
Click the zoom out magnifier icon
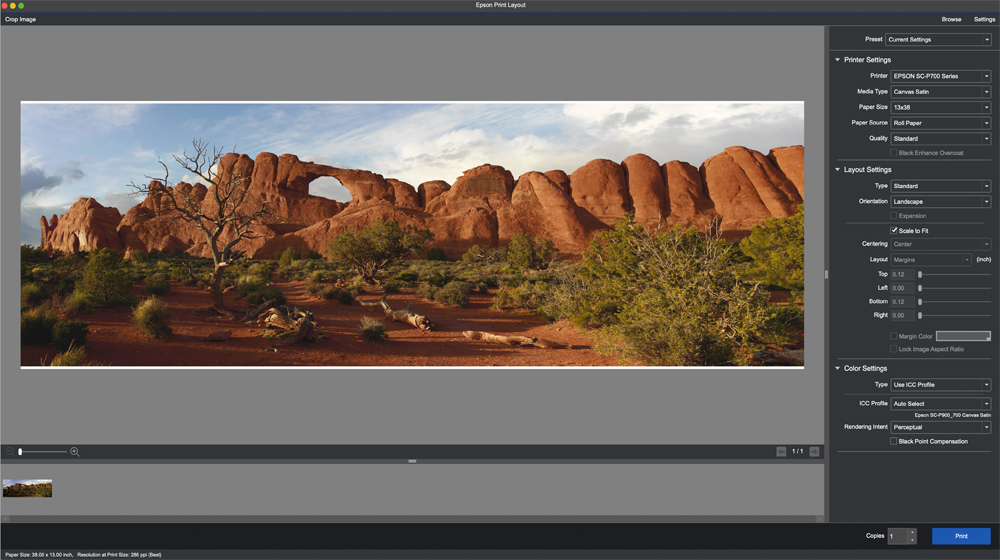pyautogui.click(x=10, y=452)
